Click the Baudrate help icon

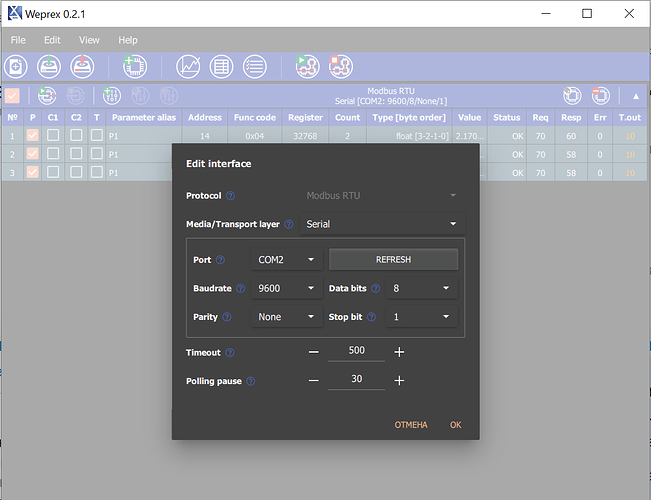[x=240, y=288]
